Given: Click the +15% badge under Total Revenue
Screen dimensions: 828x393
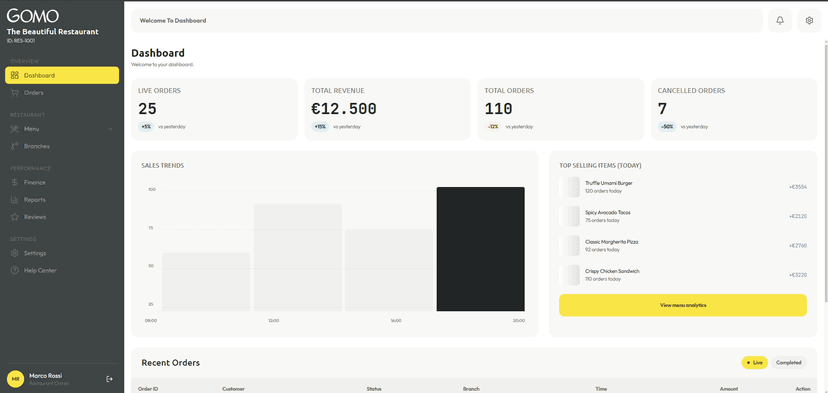Looking at the screenshot, I should click(320, 127).
